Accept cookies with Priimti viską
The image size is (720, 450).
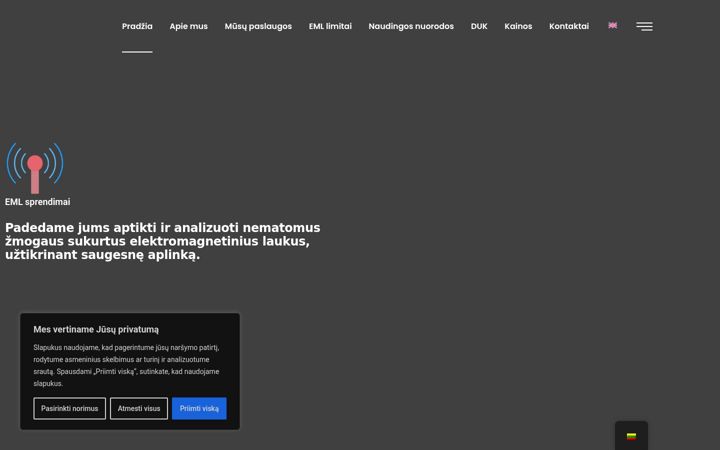pos(199,408)
